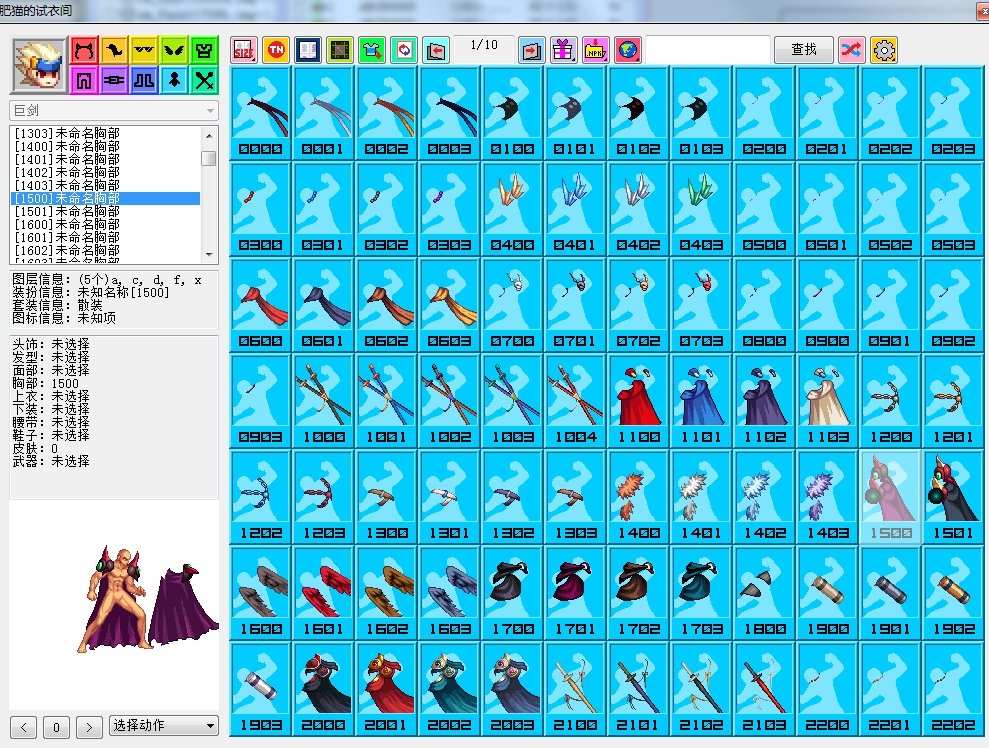Select item thumbnail 0100
Viewport: 989px width, 748px height.
click(x=513, y=113)
